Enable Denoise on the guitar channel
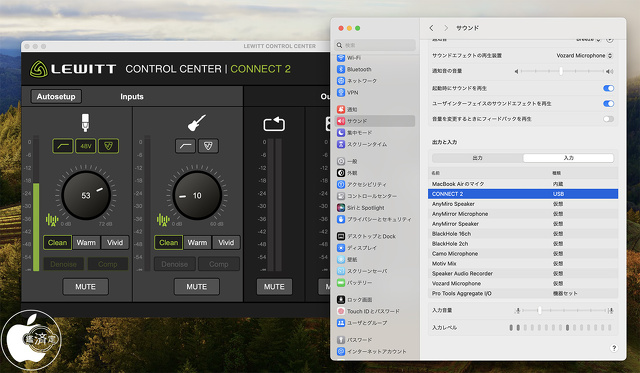Image resolution: width=640 pixels, height=373 pixels. (174, 264)
